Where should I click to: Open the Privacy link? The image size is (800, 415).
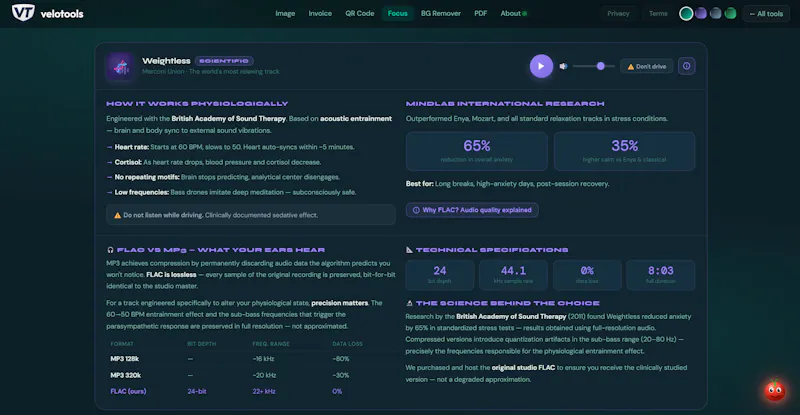618,14
